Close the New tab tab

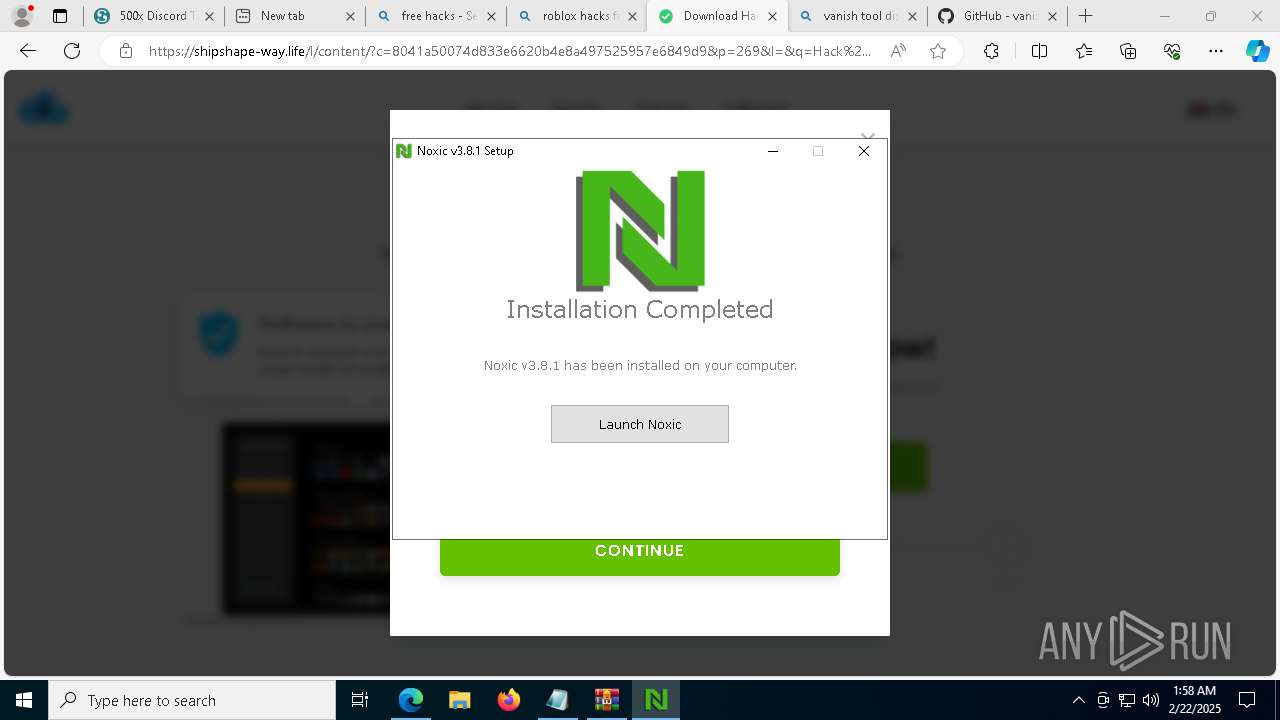click(x=350, y=16)
